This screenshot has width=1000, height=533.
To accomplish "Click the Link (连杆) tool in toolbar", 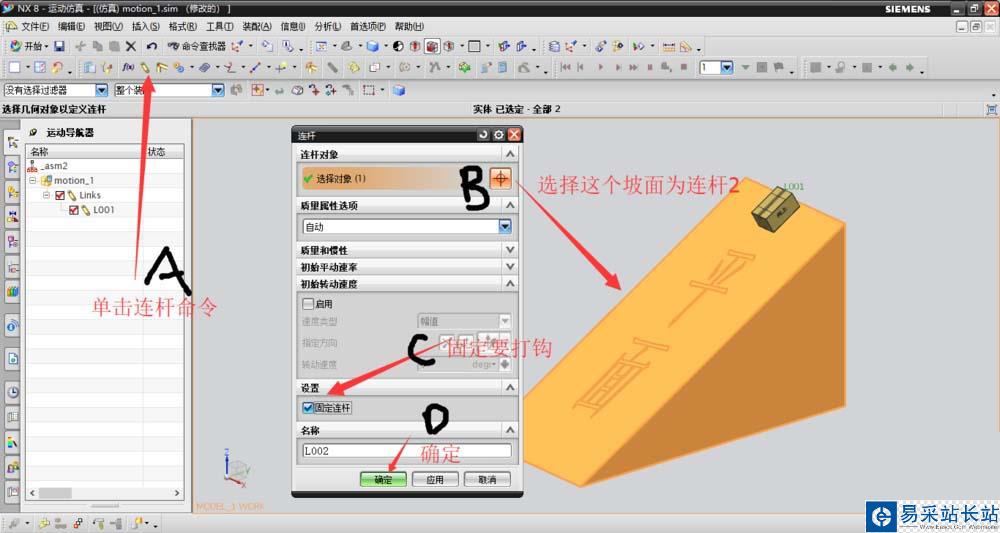I will pos(145,67).
